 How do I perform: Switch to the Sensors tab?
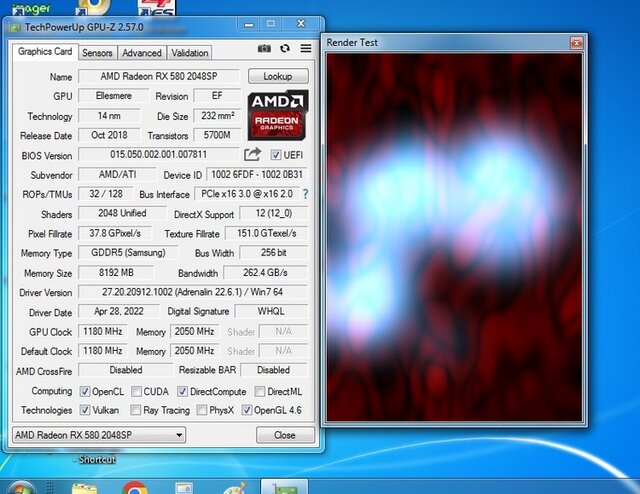tap(97, 53)
